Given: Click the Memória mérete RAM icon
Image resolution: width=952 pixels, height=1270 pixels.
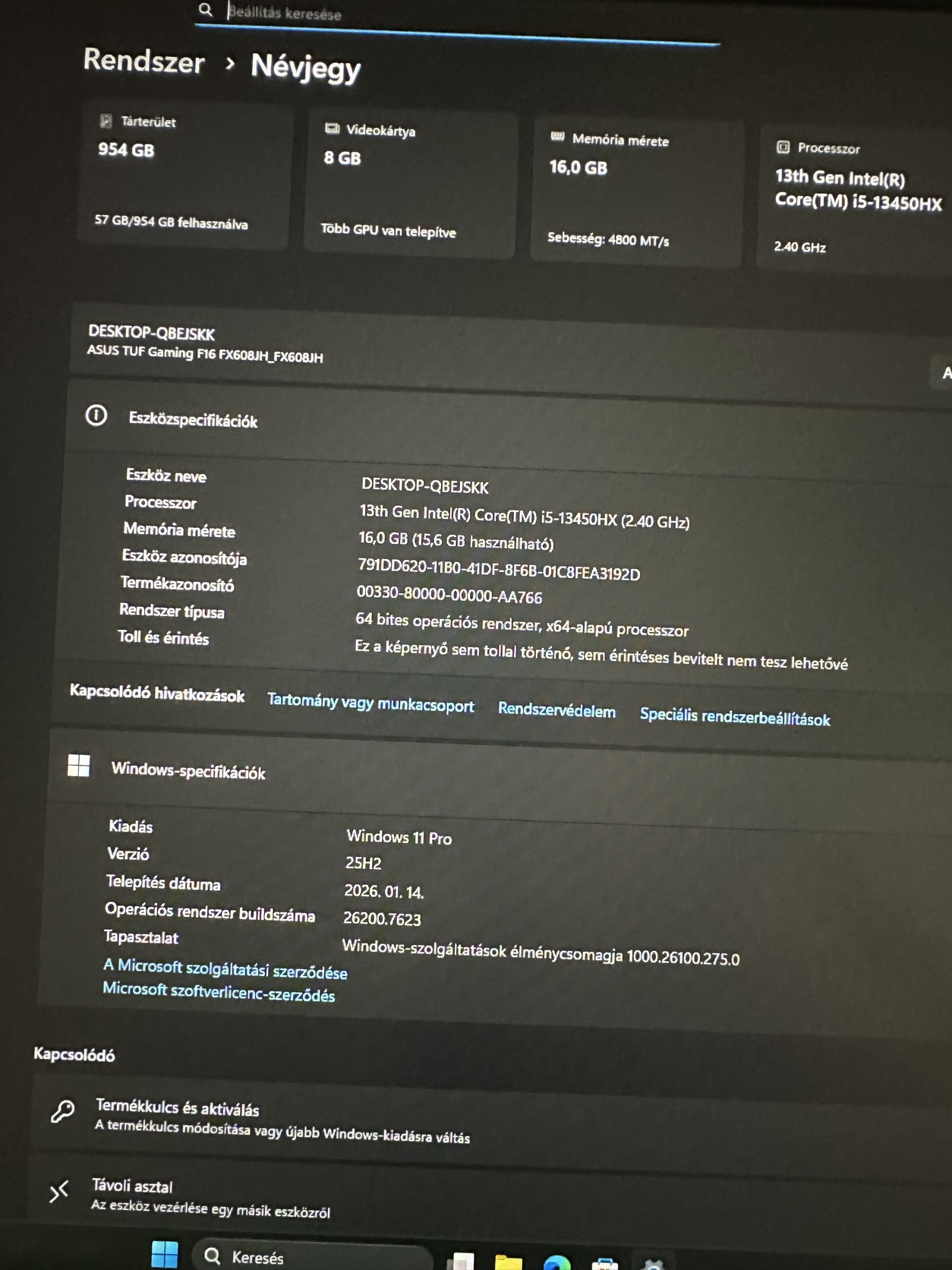Looking at the screenshot, I should 557,137.
